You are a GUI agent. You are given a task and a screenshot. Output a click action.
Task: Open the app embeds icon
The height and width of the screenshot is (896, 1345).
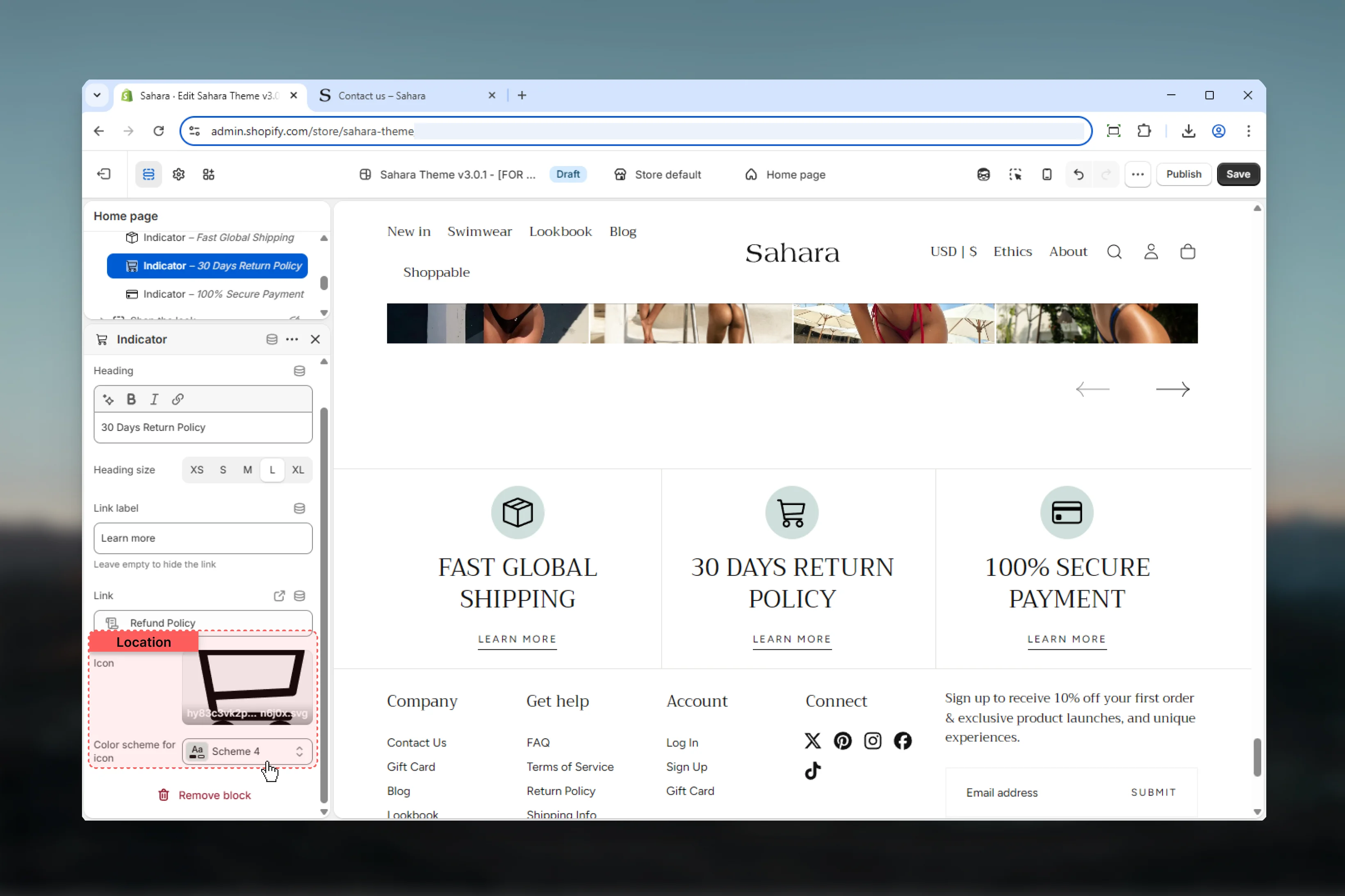click(x=209, y=174)
